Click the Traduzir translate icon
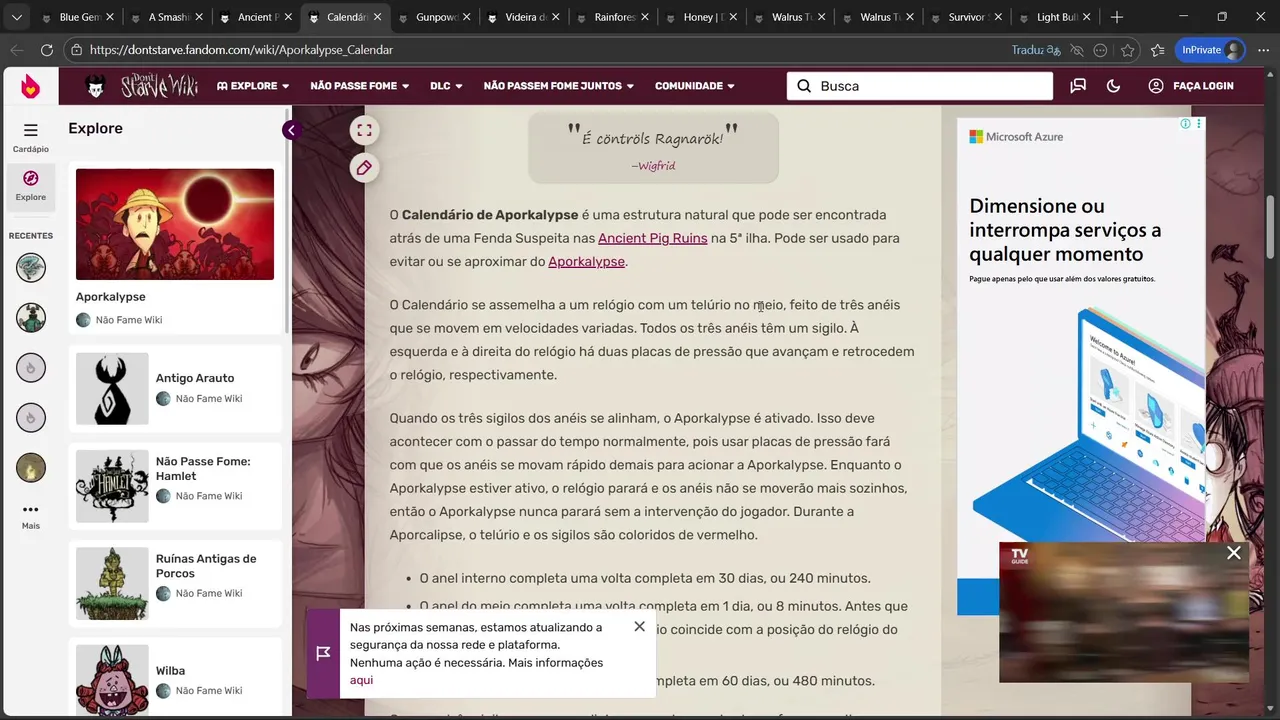The height and width of the screenshot is (720, 1280). (1035, 50)
